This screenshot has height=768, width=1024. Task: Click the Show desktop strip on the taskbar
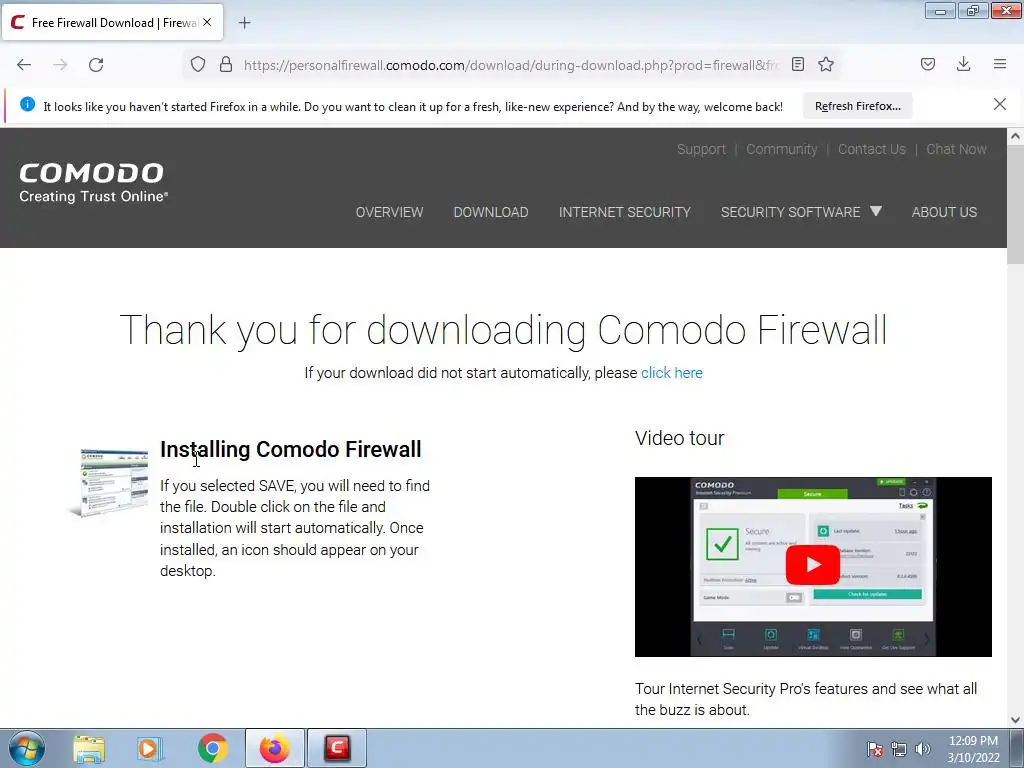(x=1017, y=748)
